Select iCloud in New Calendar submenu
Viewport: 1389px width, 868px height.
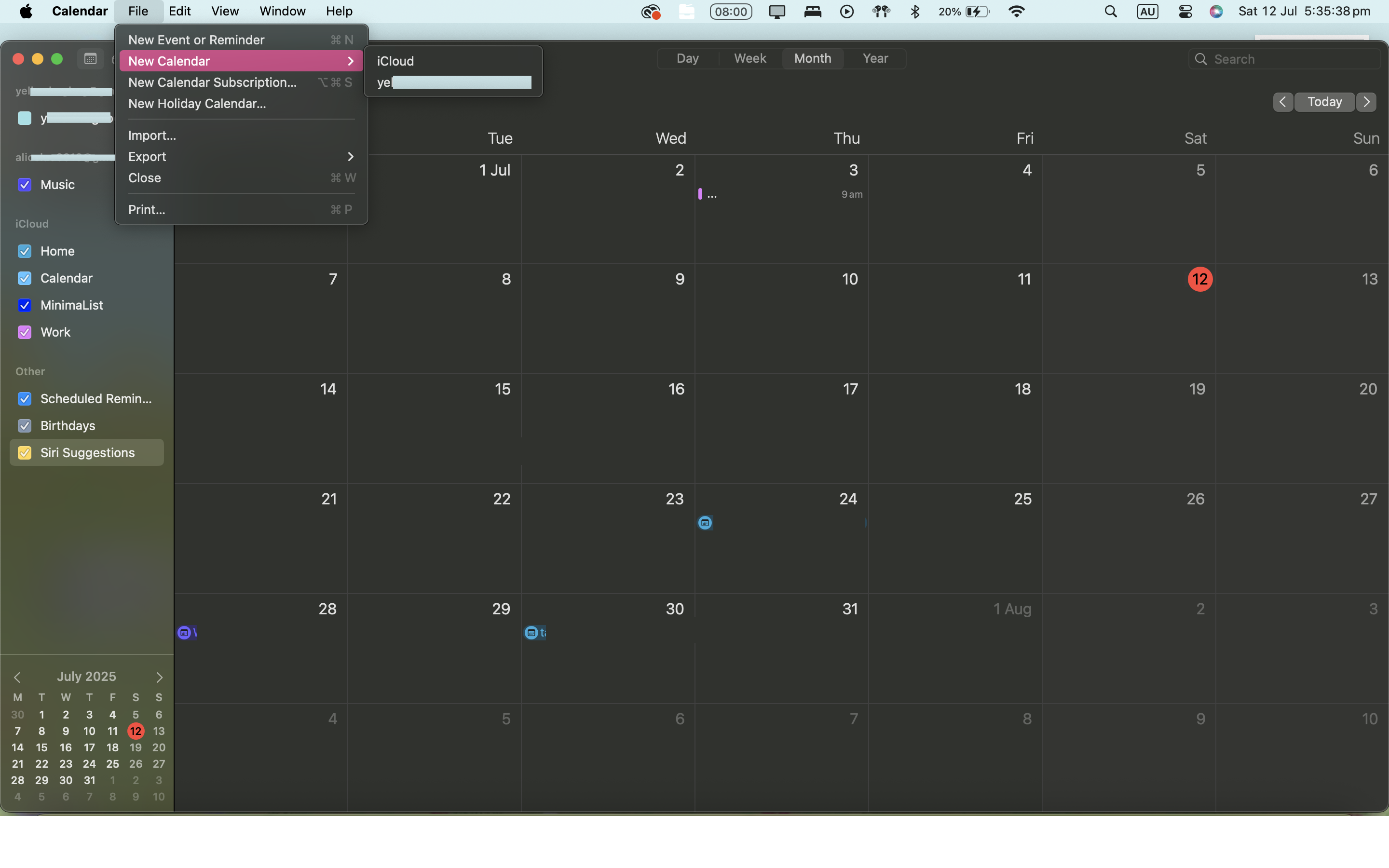395,61
